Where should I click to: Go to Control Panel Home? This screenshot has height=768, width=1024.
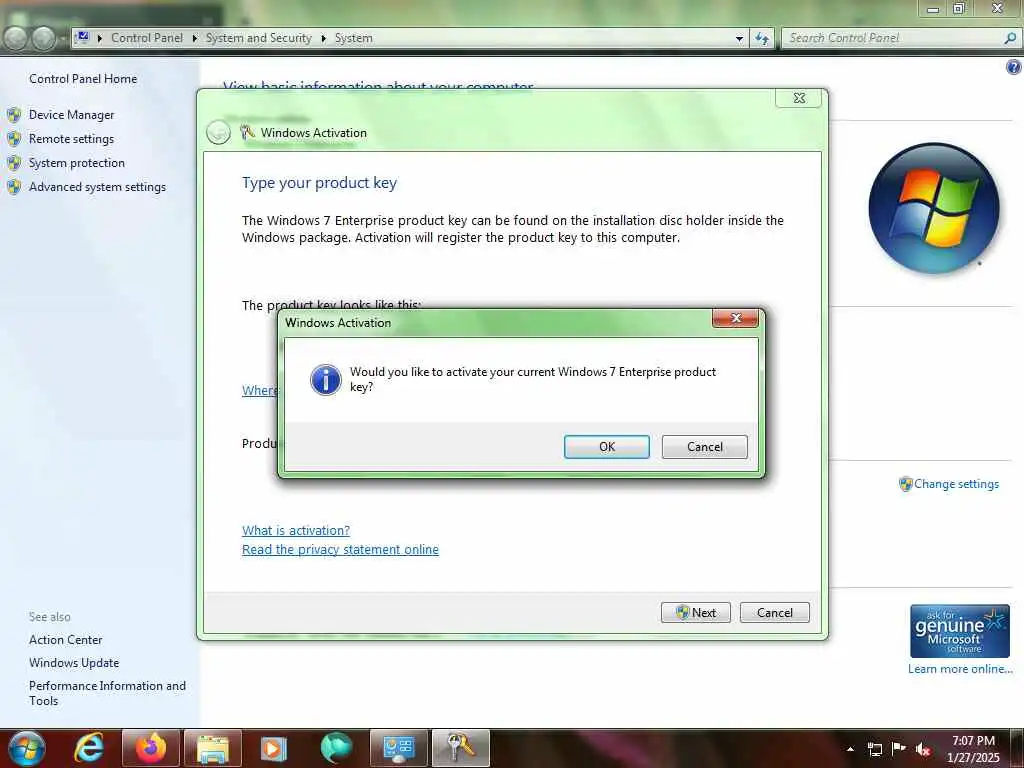point(83,79)
